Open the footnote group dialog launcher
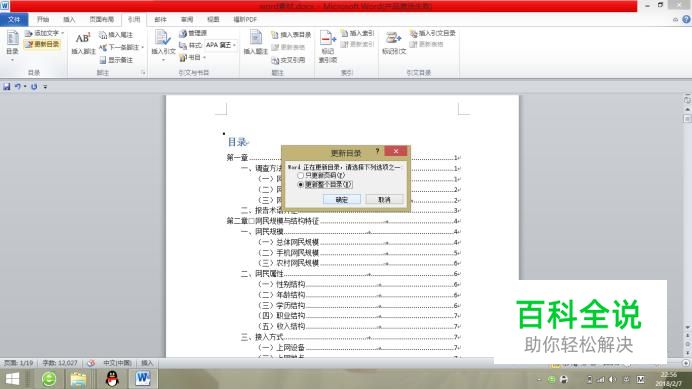Screen dimensions: 692x389 pos(143,73)
